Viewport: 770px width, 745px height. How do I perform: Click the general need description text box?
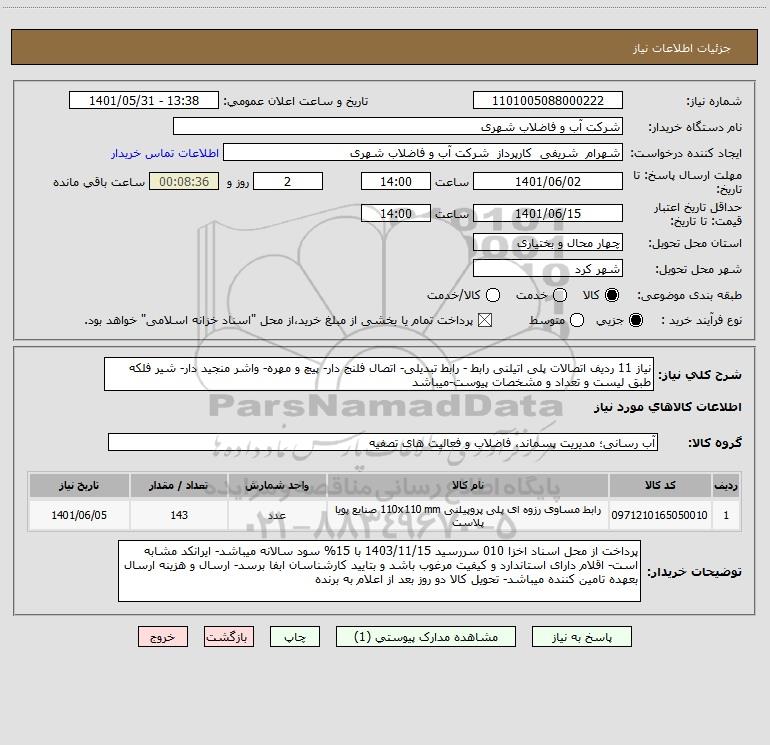379,375
